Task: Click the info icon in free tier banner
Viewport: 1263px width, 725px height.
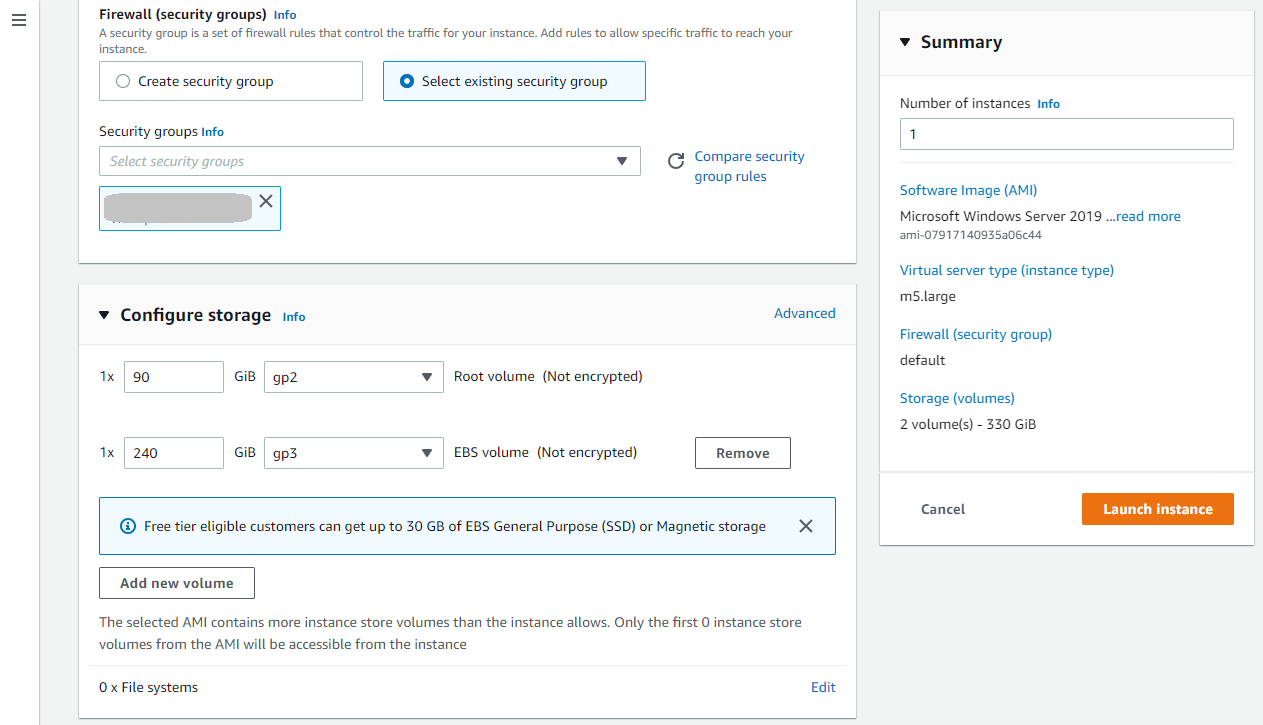Action: pyautogui.click(x=127, y=526)
